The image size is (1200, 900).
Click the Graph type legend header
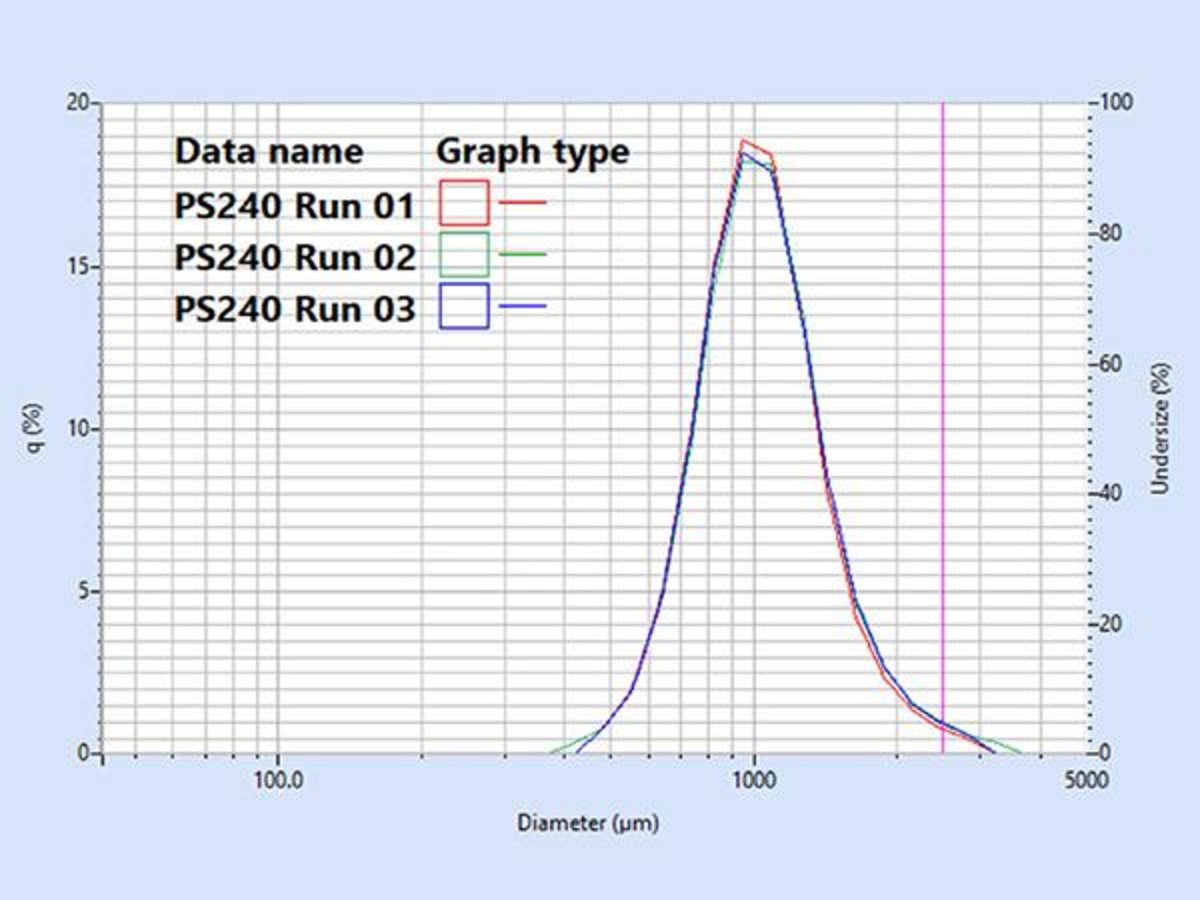tap(533, 152)
